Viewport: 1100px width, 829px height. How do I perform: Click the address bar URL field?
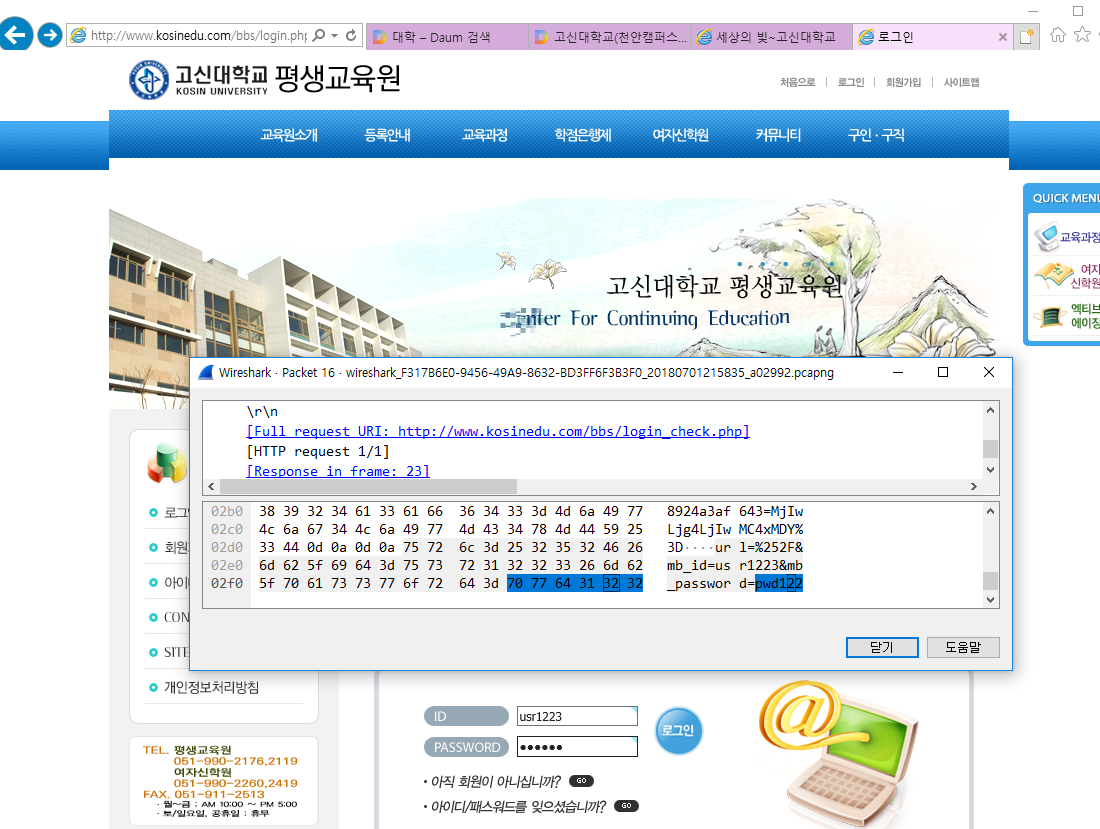[x=199, y=35]
